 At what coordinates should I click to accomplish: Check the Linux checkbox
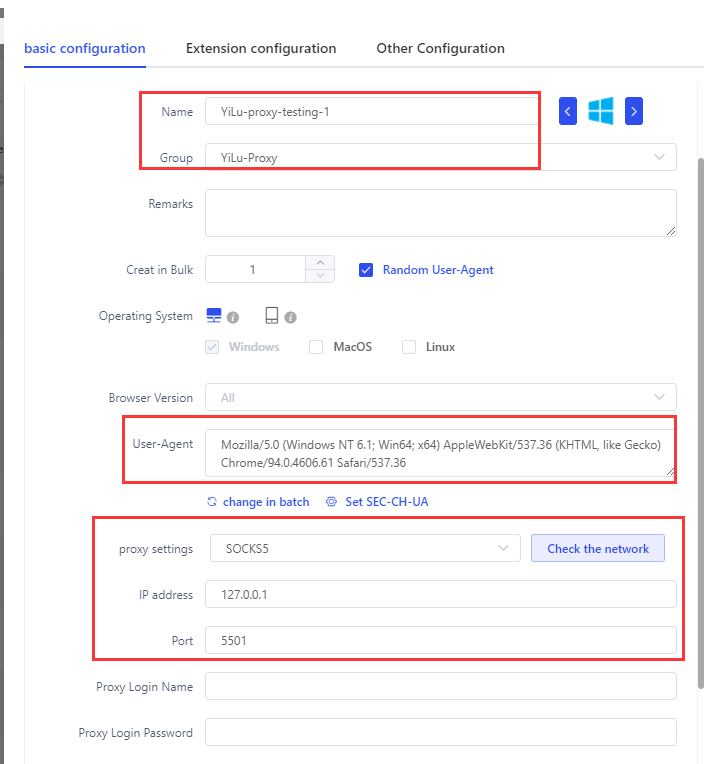[x=409, y=347]
